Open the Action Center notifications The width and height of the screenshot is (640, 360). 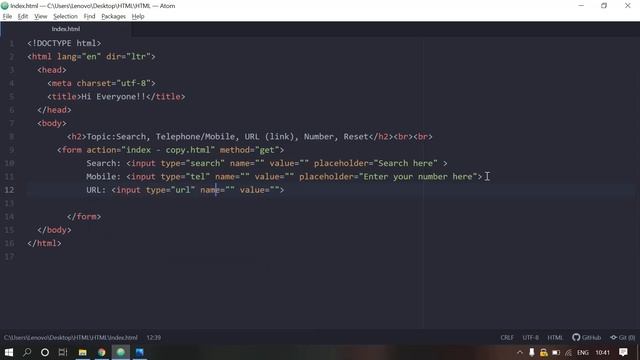click(623, 352)
